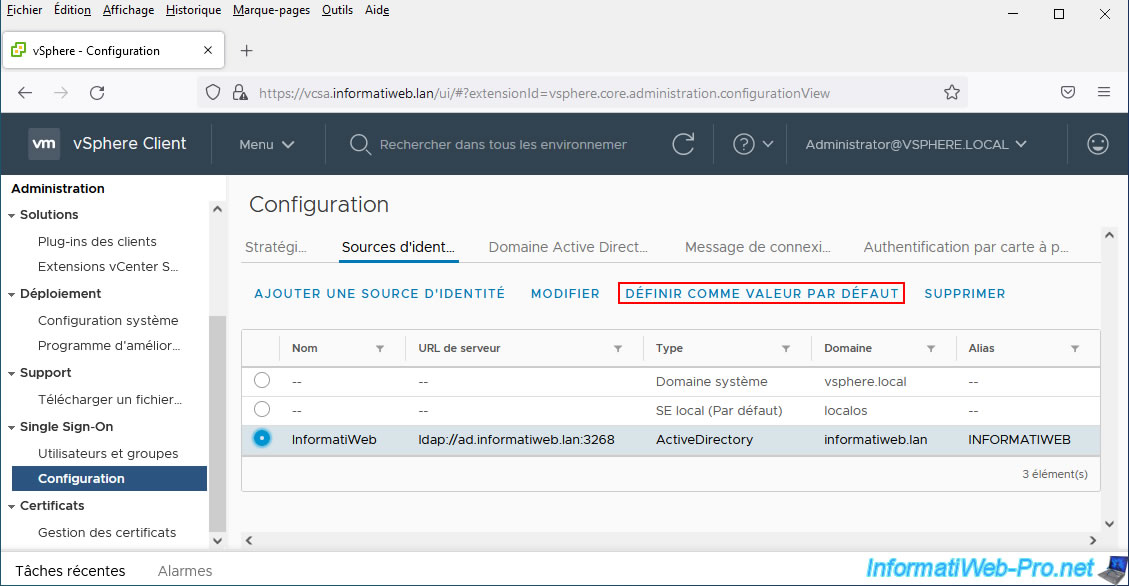The height and width of the screenshot is (586, 1129).
Task: Switch to the Stratégi... tab
Action: pyautogui.click(x=276, y=247)
